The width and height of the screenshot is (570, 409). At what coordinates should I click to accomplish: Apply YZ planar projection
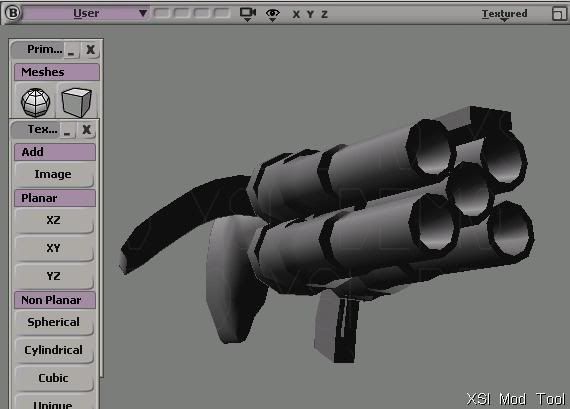(x=53, y=276)
